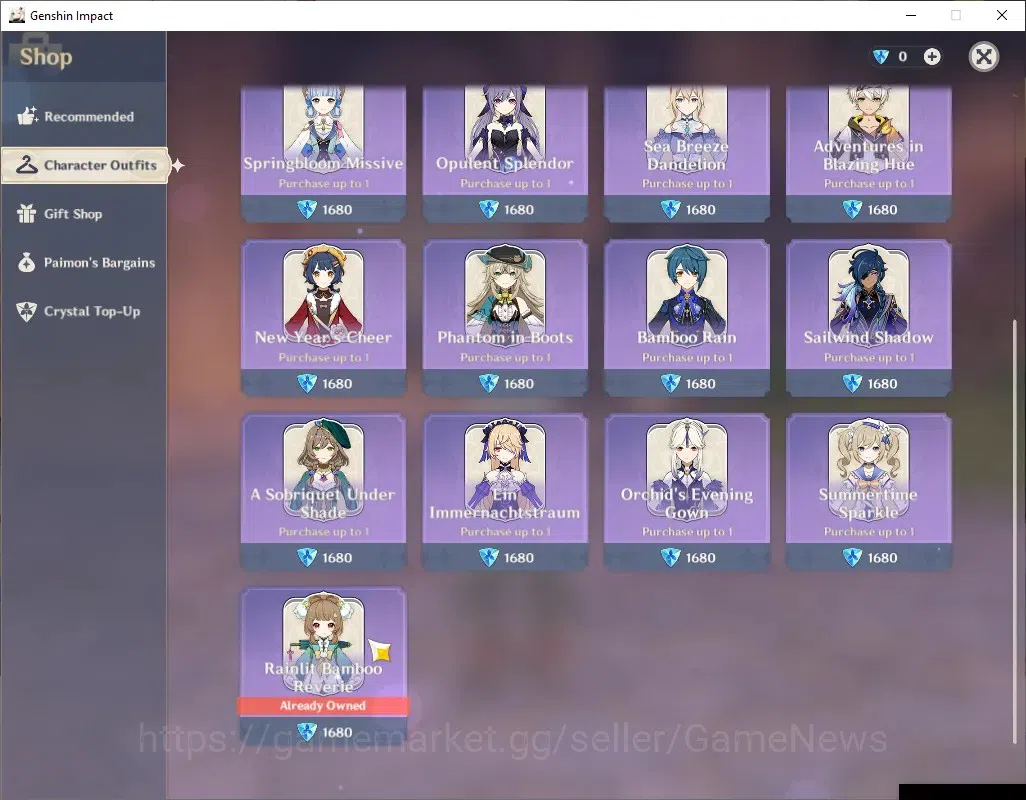Select Orchid's Evening Gown outfit

click(687, 492)
